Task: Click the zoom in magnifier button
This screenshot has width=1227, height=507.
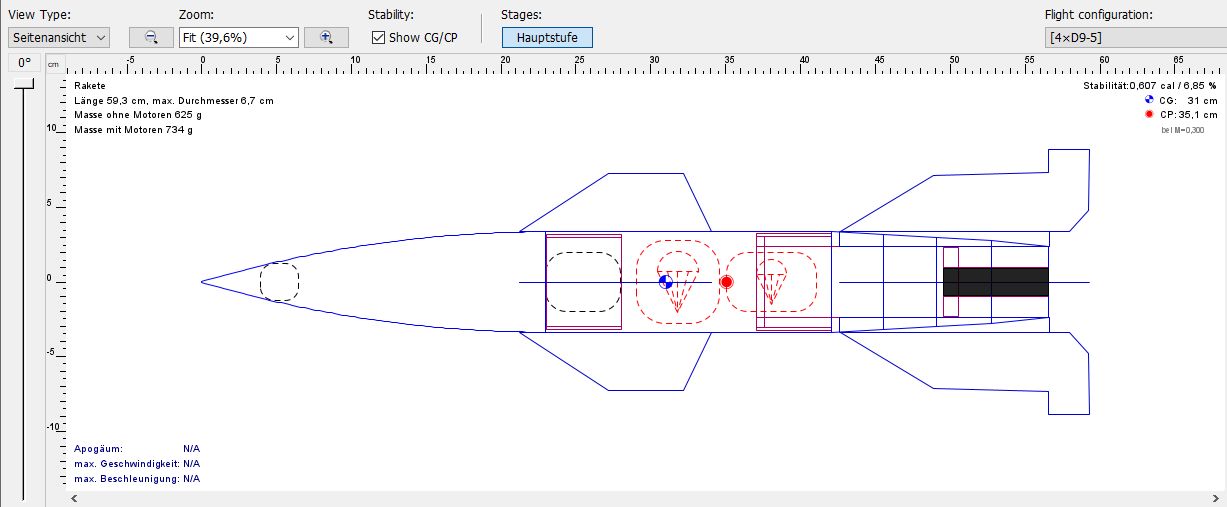Action: pyautogui.click(x=326, y=37)
